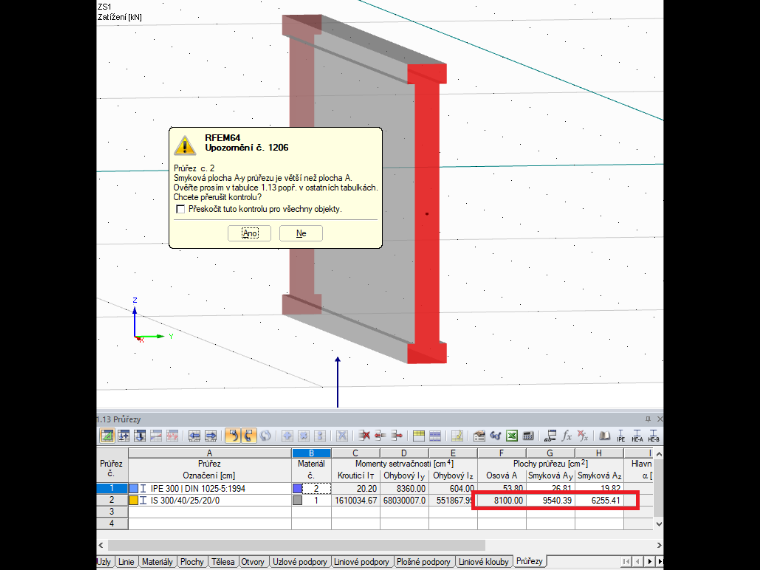Open the cross-section library book icon
Viewport: 760px width, 570px height.
[x=604, y=436]
